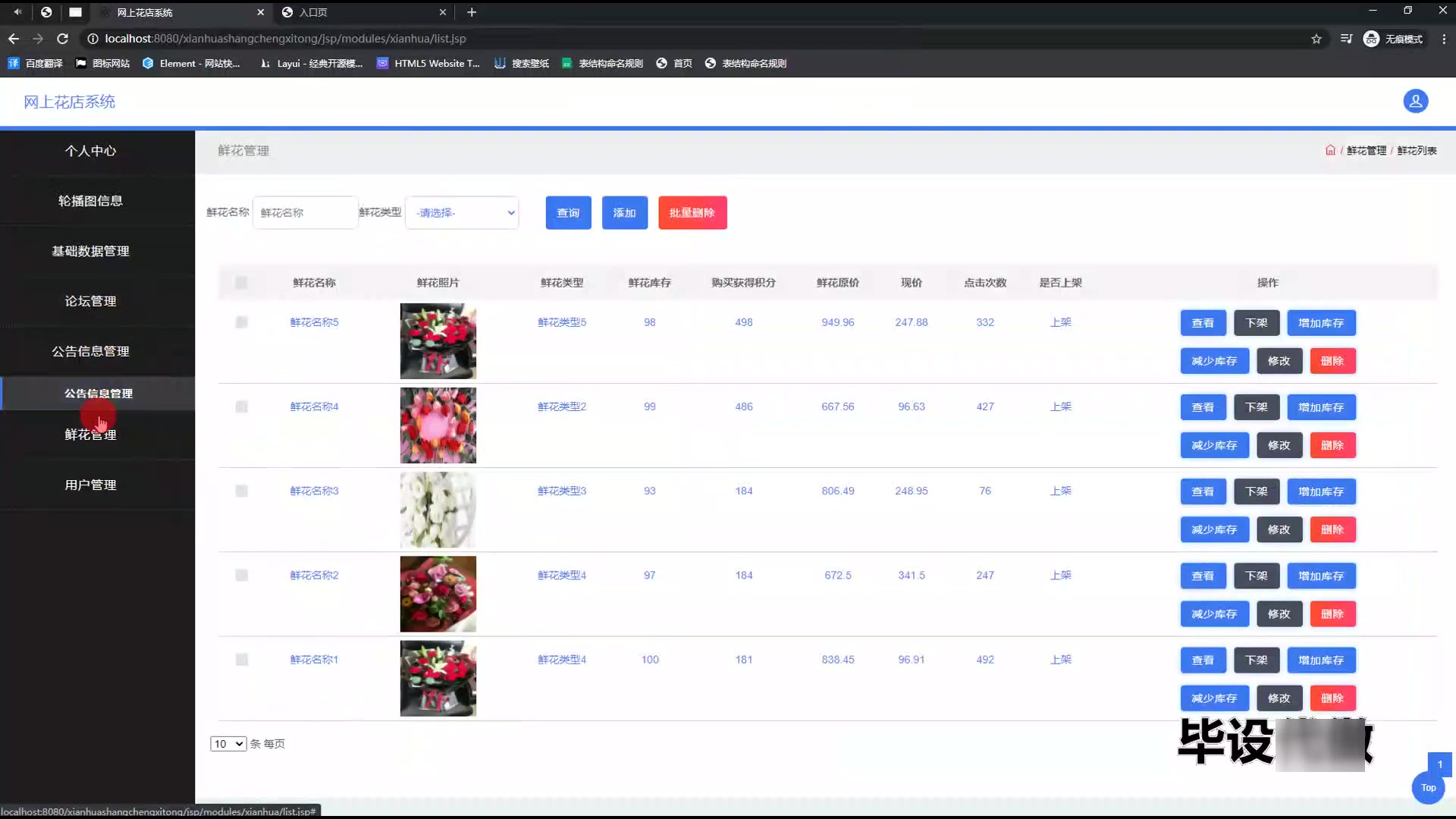This screenshot has width=1456, height=819.
Task: Click 修改 for 鲜花名称4
Action: (x=1279, y=445)
